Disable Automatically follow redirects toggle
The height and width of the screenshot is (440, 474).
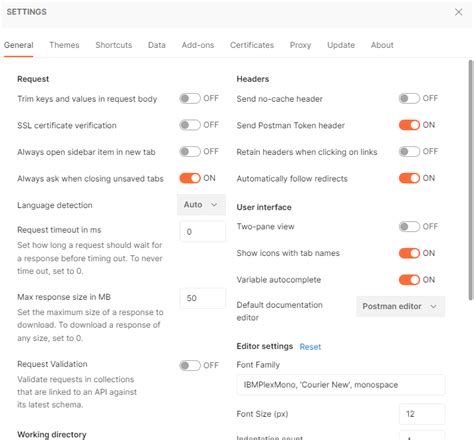(x=409, y=178)
